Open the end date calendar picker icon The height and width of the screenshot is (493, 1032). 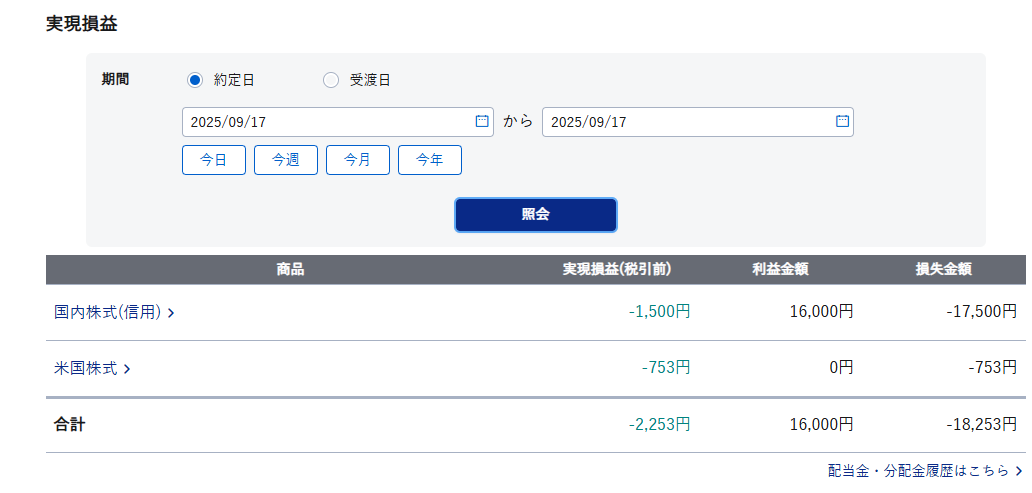tap(842, 121)
